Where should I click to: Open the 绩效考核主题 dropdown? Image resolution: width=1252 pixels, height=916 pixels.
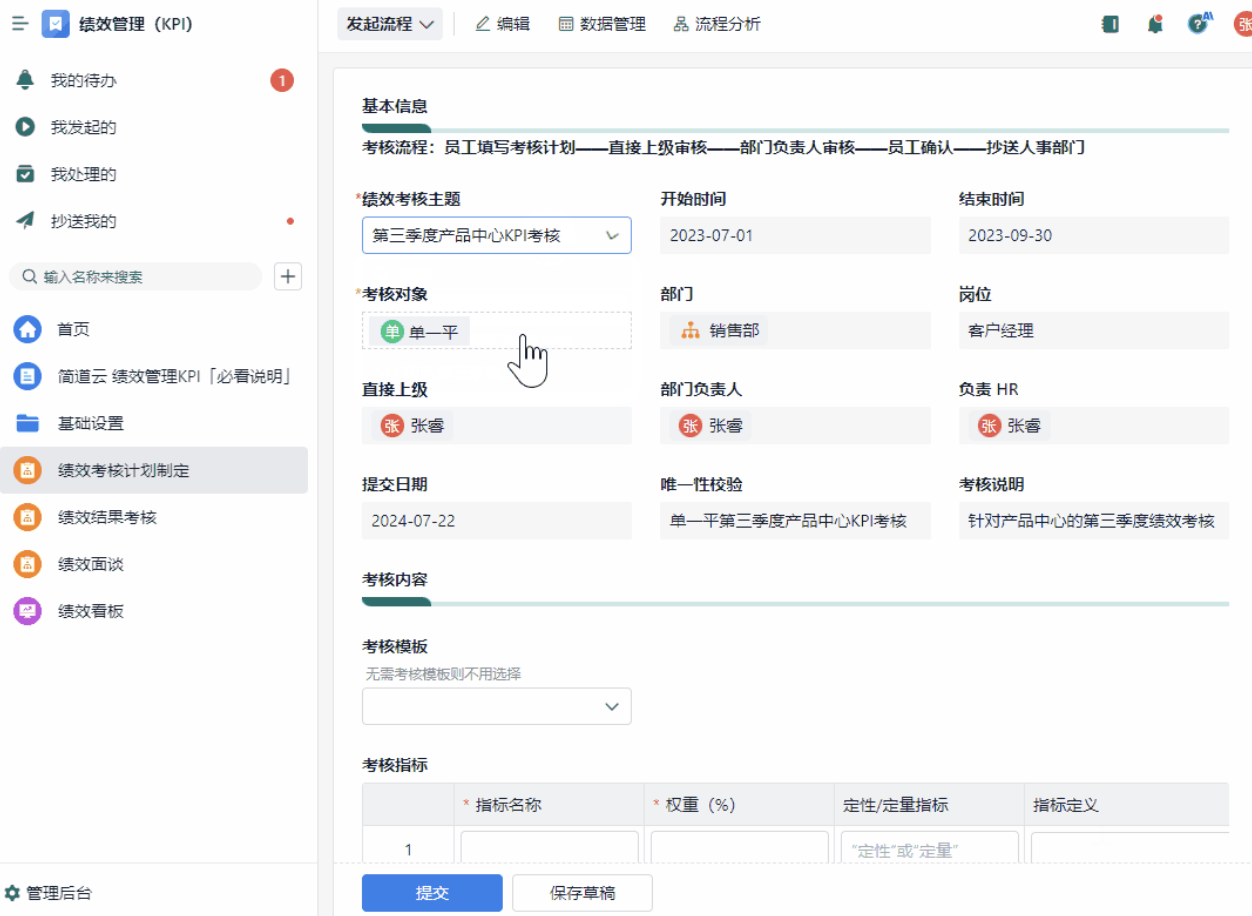tap(496, 236)
